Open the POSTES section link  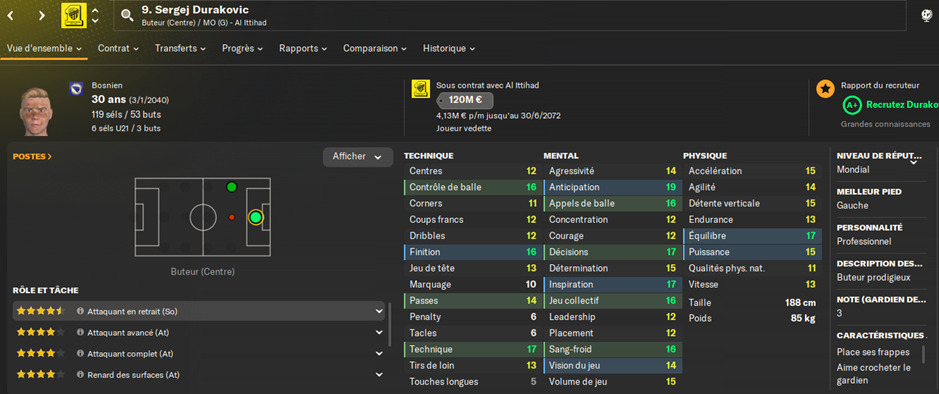[32, 157]
